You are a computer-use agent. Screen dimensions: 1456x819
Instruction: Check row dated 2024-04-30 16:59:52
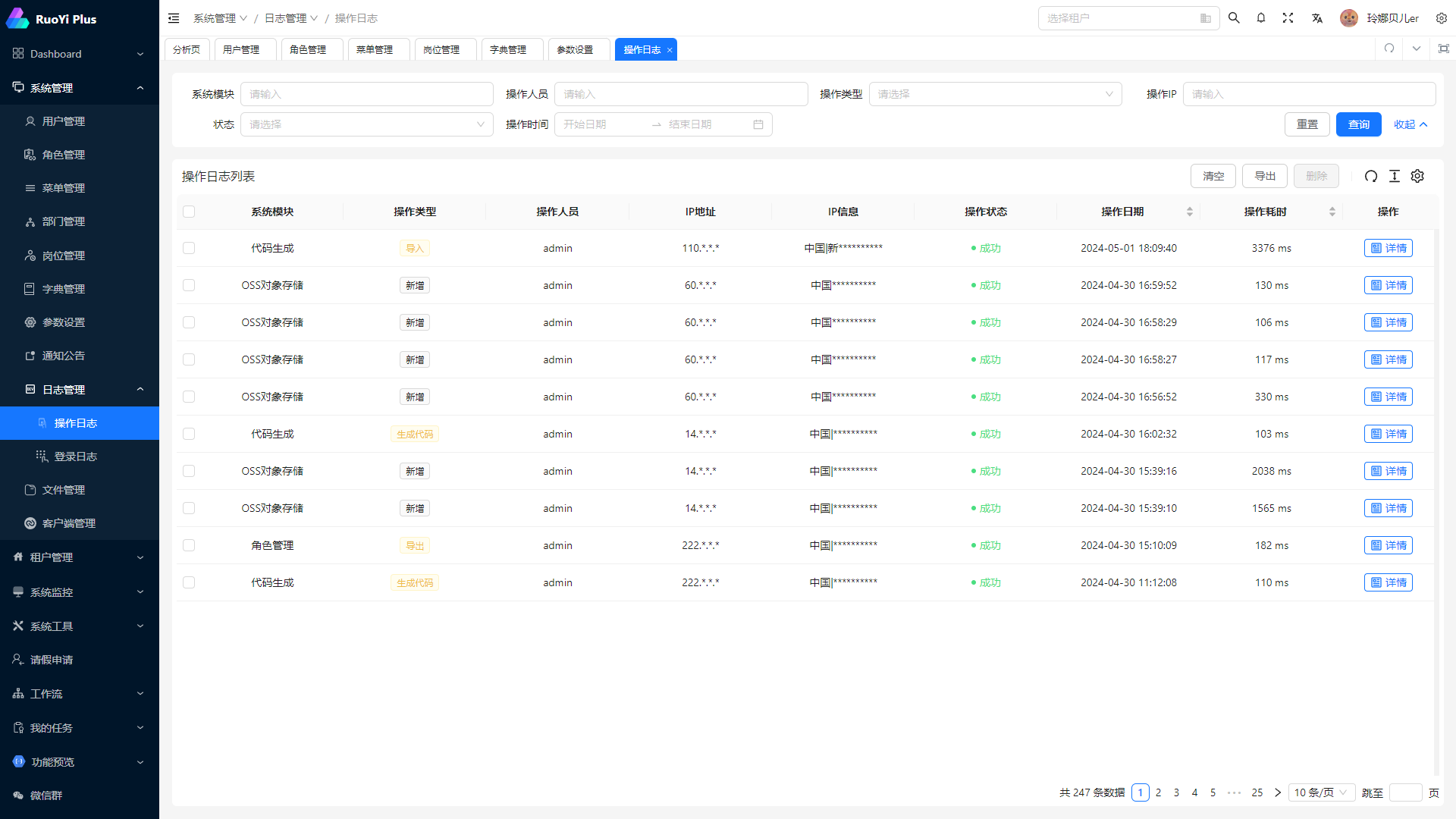coord(189,285)
